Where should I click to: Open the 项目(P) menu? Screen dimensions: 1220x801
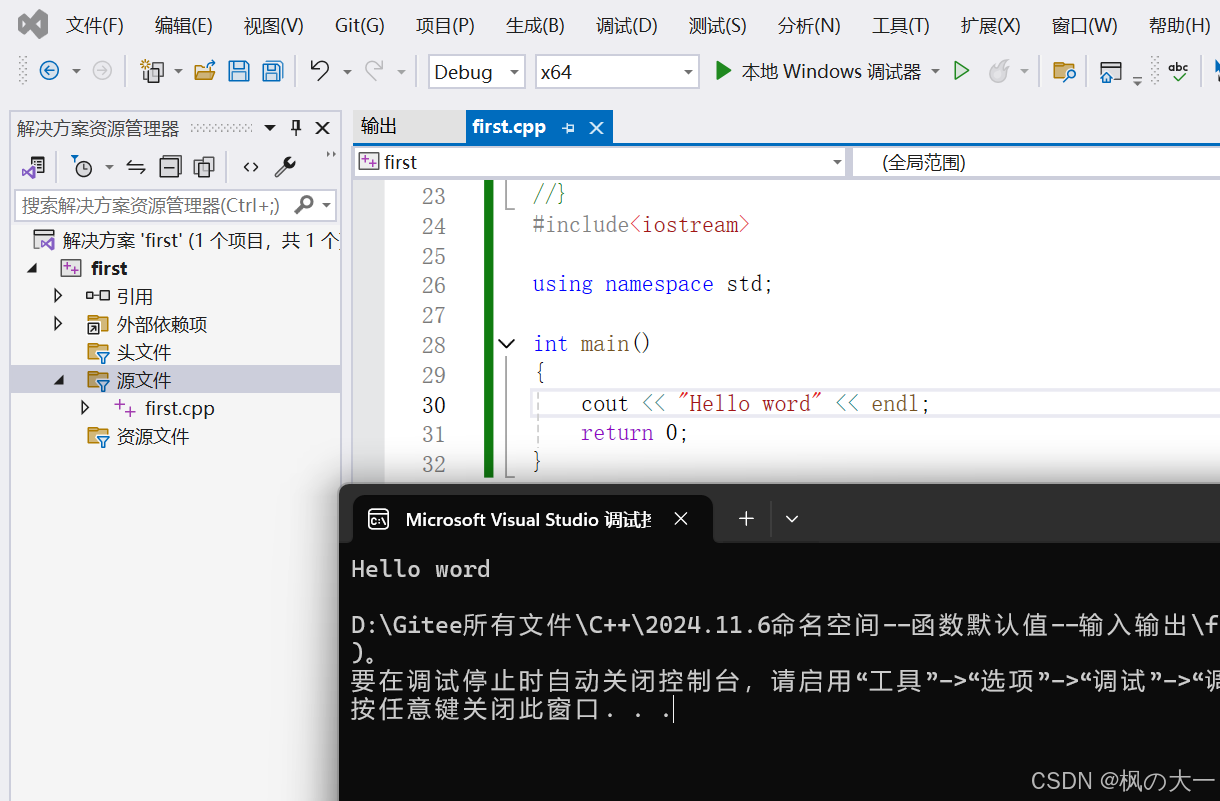(x=445, y=25)
